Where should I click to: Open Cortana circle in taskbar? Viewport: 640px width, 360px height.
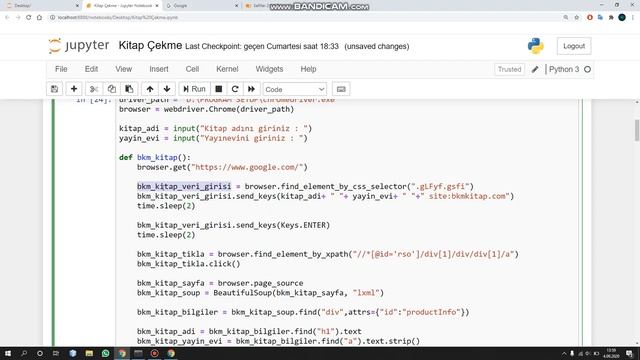(40, 353)
